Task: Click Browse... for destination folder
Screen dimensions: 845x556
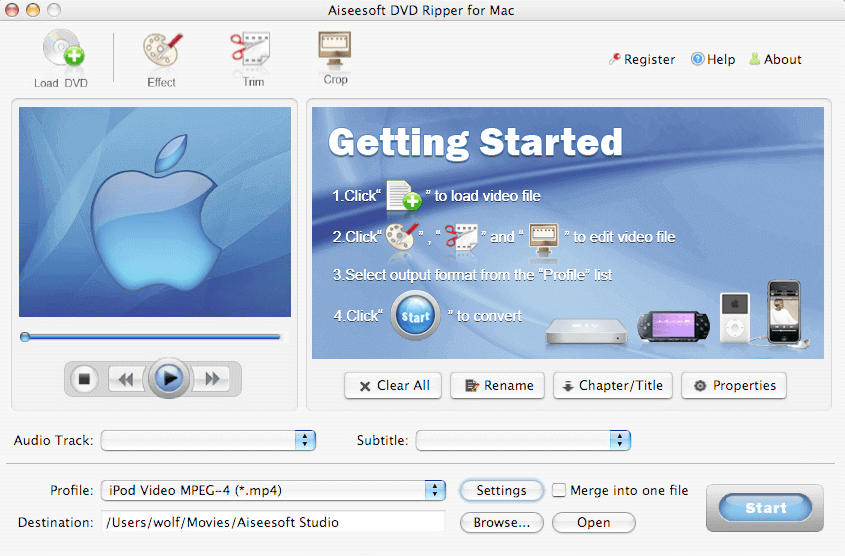Action: (501, 523)
